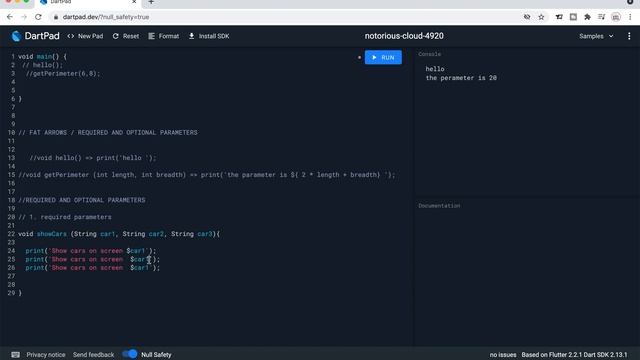The image size is (640, 360).
Task: Open the media control playlist icon
Action: click(x=601, y=17)
